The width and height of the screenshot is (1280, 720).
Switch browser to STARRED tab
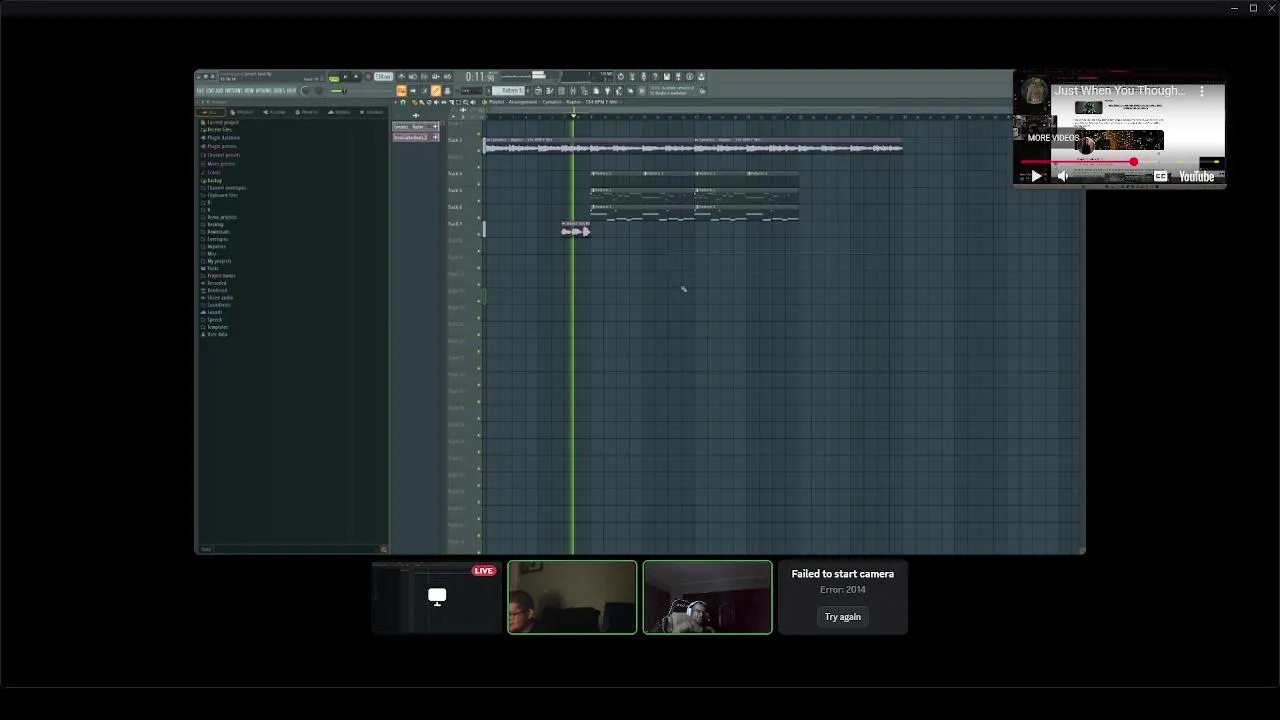(x=372, y=112)
